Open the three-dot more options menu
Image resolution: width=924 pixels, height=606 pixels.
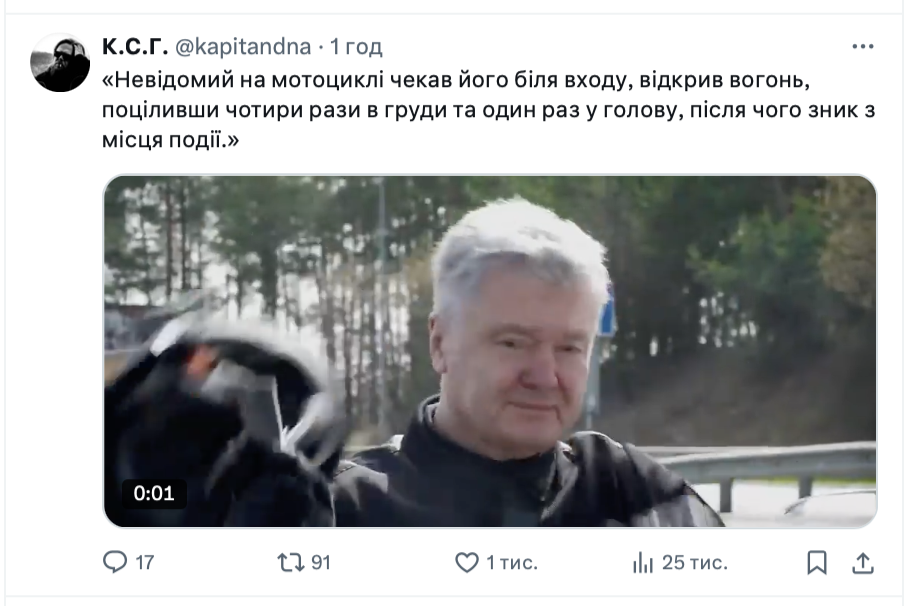click(863, 47)
